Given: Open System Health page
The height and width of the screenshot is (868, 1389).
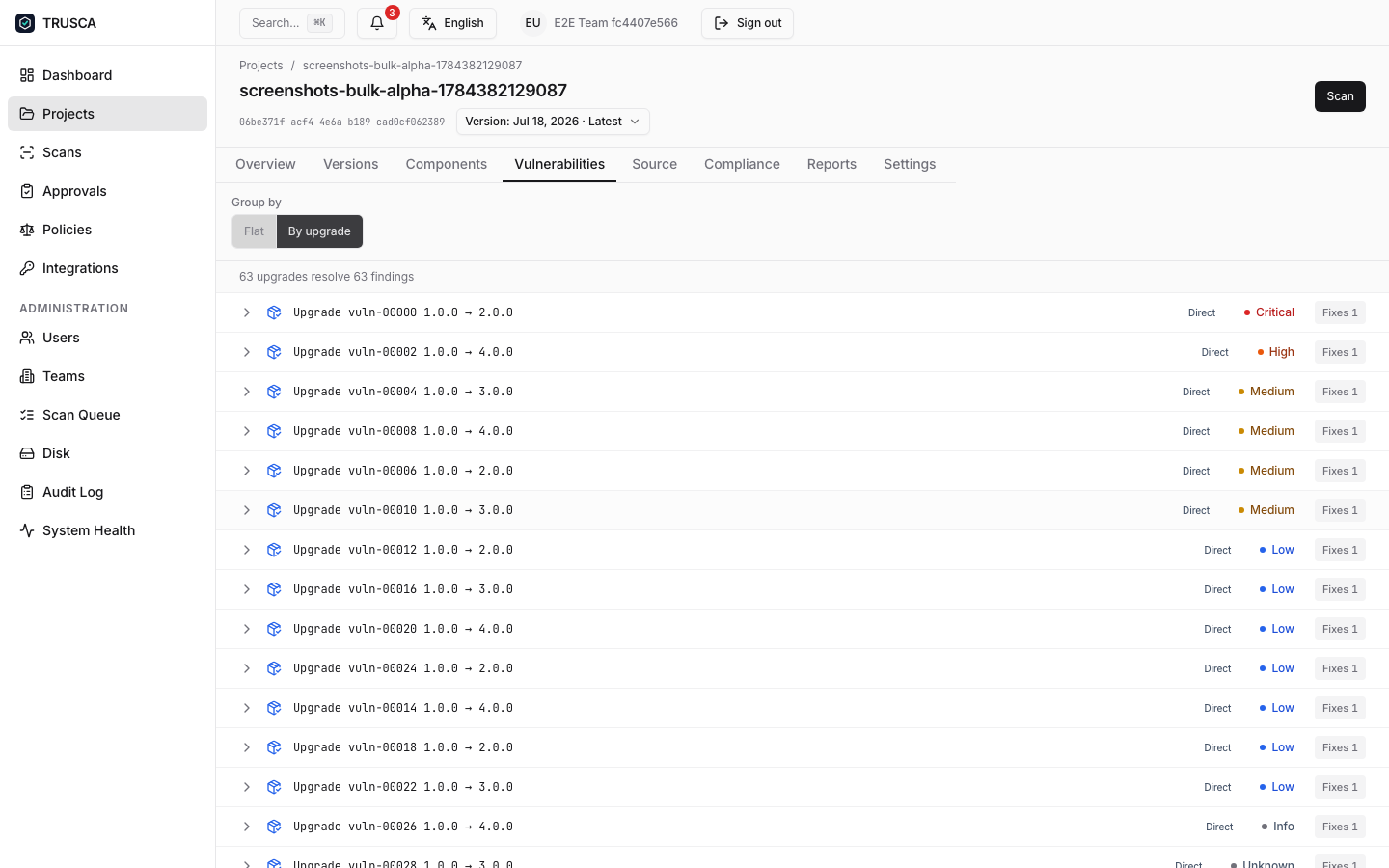Looking at the screenshot, I should click(107, 530).
